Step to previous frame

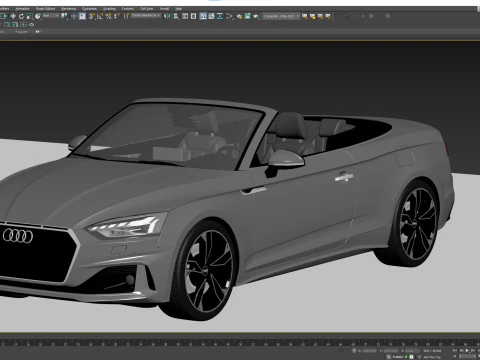[x=461, y=351]
